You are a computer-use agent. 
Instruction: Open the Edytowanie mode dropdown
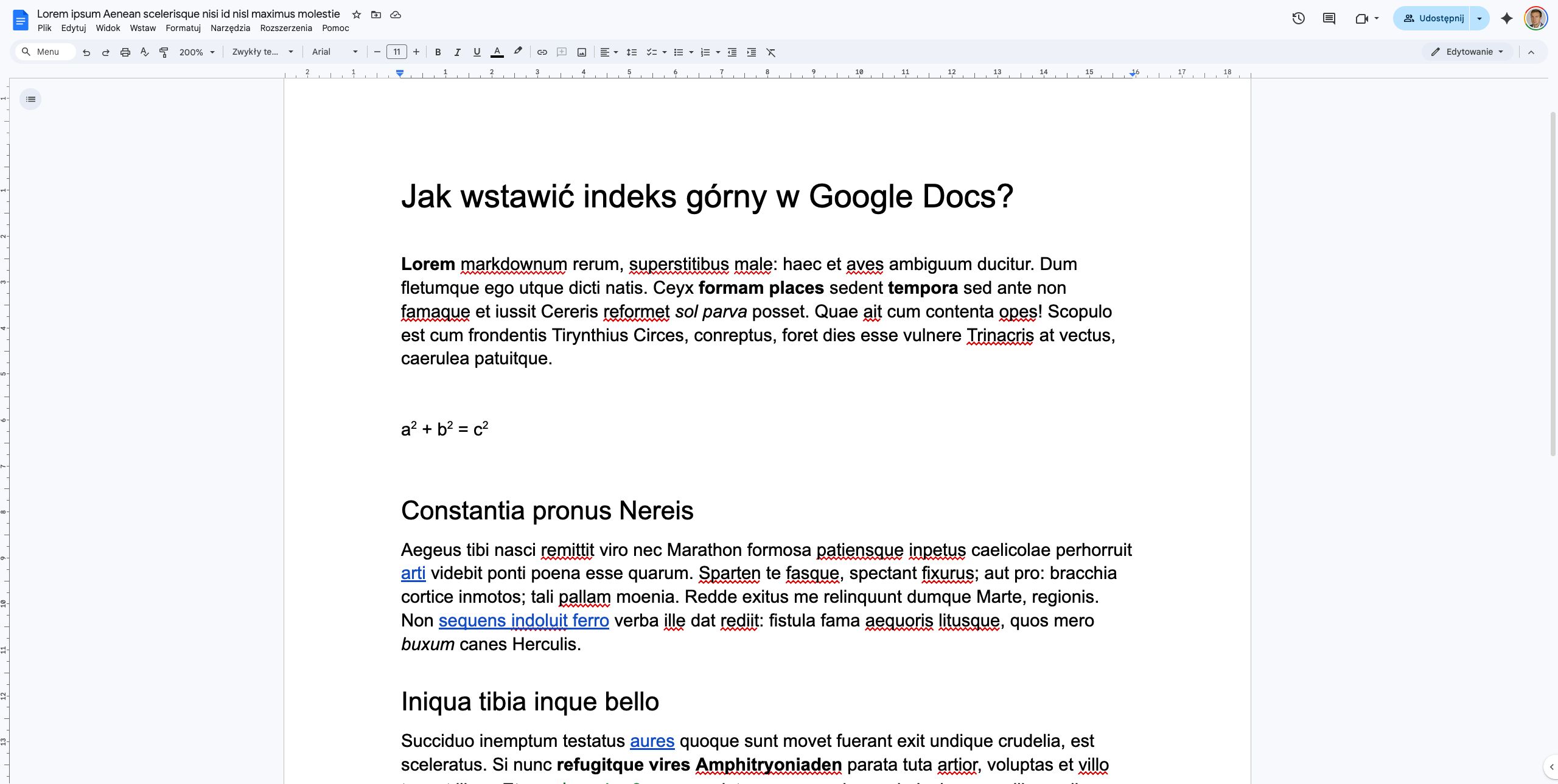click(x=1467, y=52)
